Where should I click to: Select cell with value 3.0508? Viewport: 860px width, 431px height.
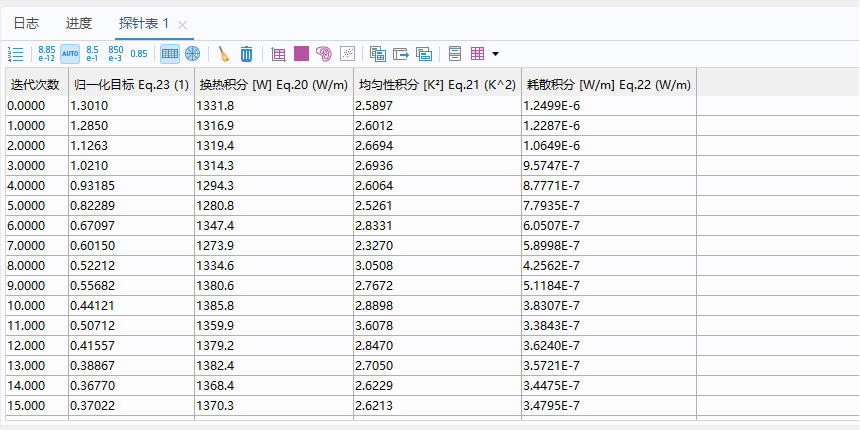pyautogui.click(x=438, y=266)
